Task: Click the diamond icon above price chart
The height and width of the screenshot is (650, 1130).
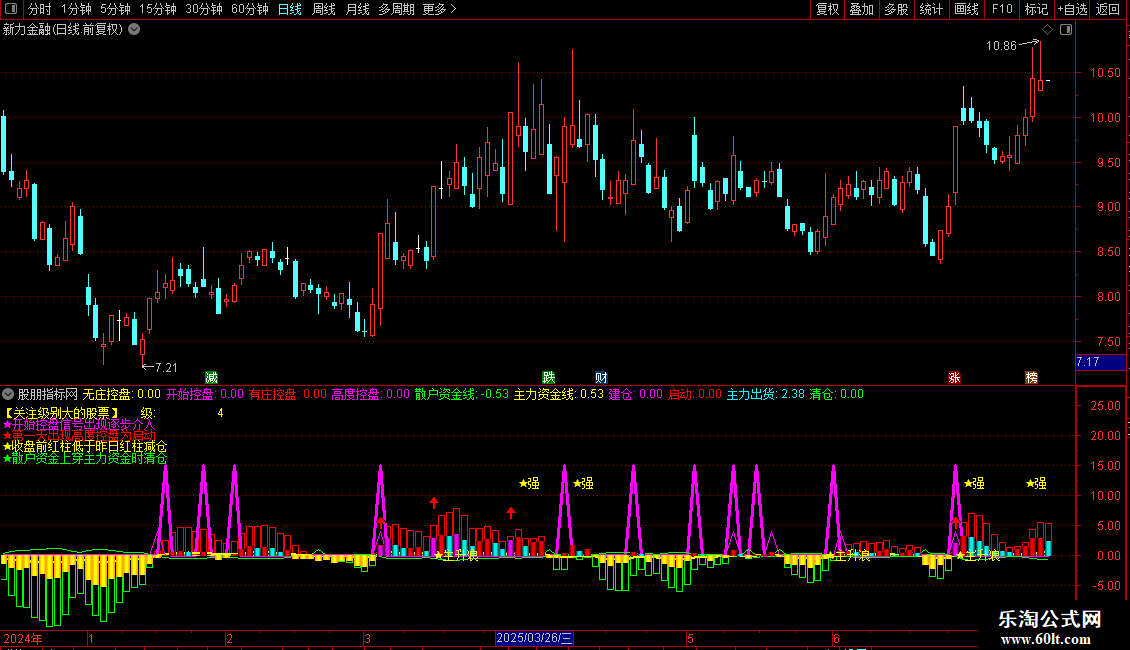Action: coord(1047,30)
